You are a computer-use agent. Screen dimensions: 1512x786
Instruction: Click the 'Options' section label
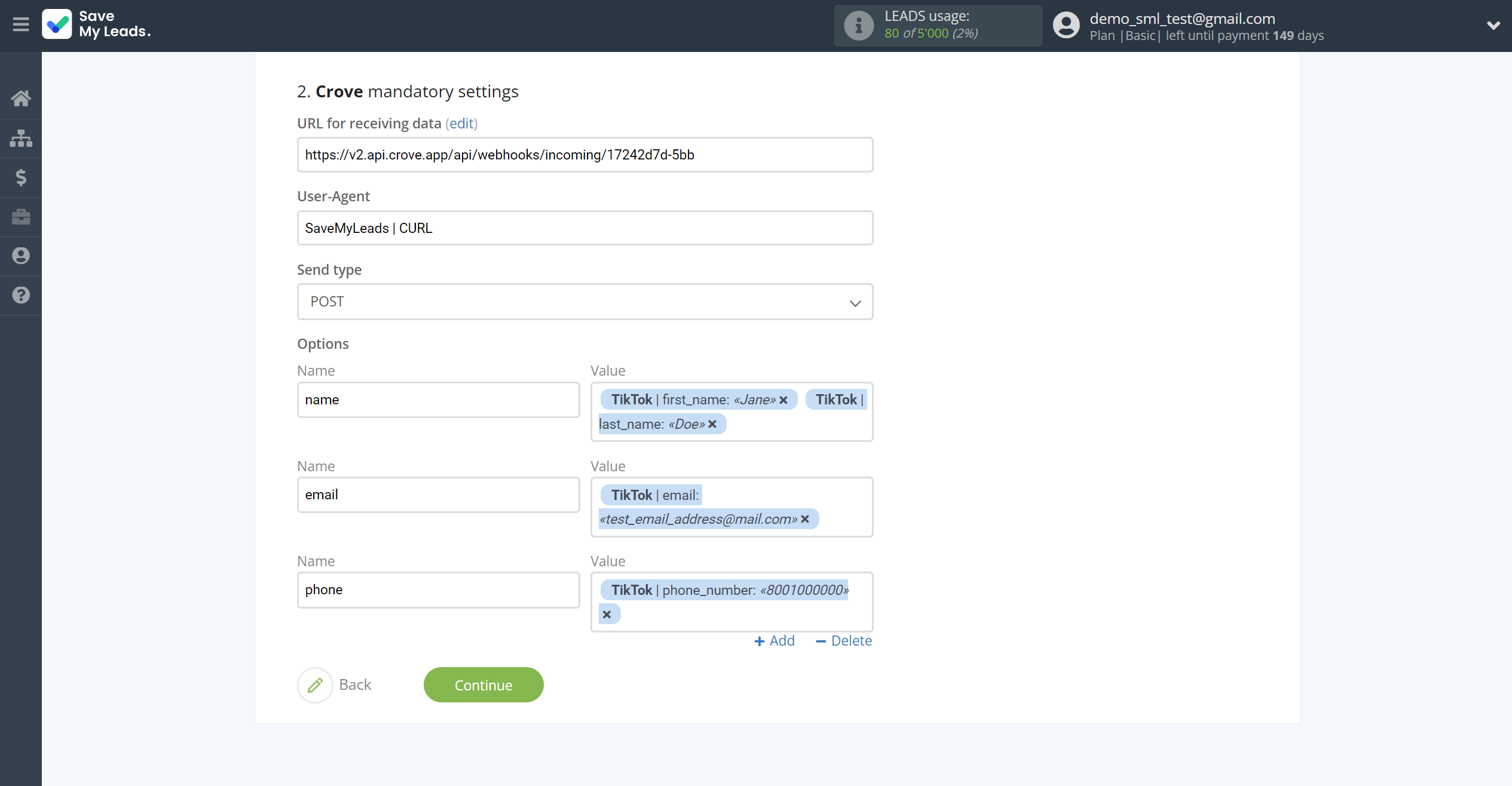click(323, 344)
